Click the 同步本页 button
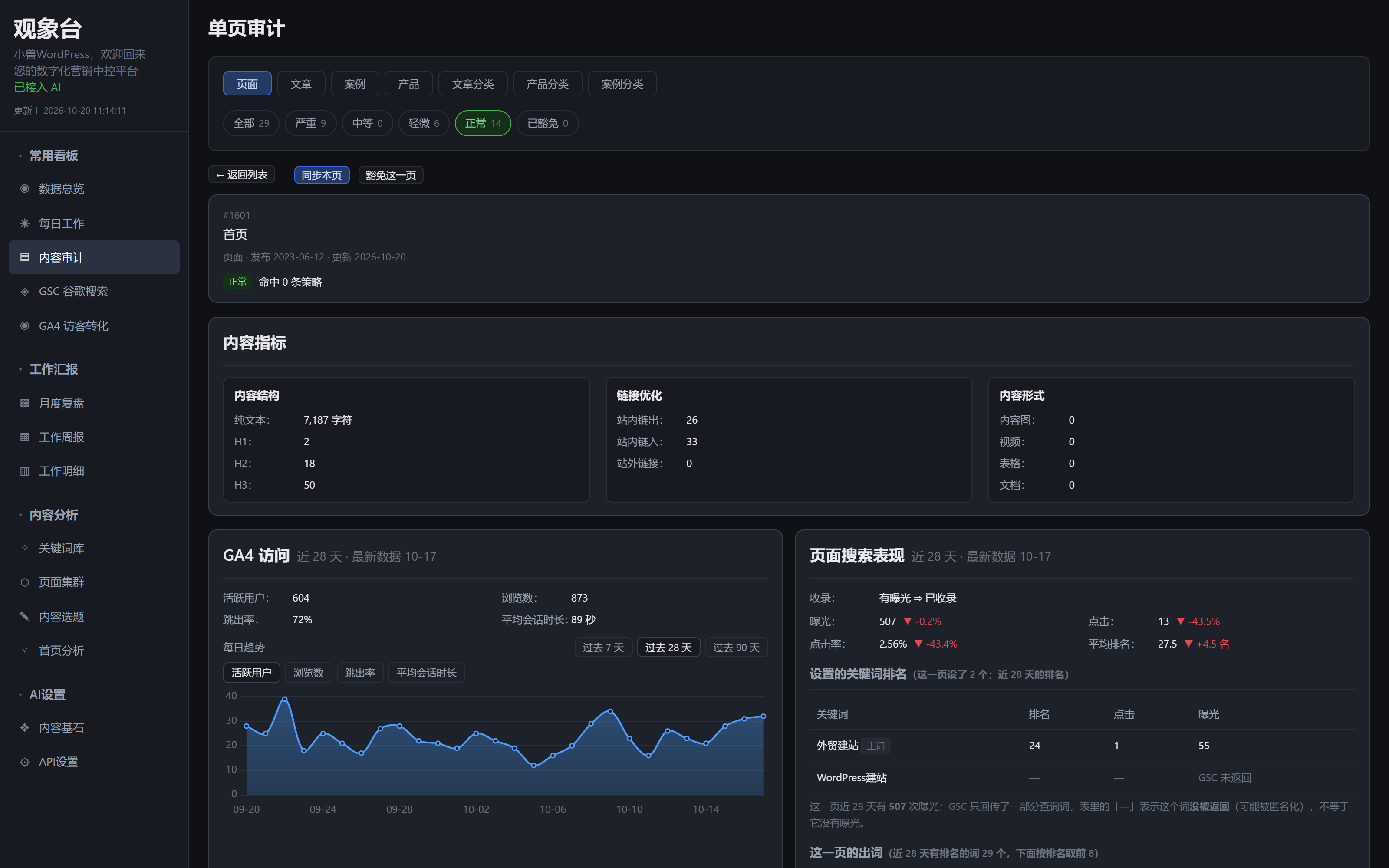1389x868 pixels. pyautogui.click(x=322, y=175)
